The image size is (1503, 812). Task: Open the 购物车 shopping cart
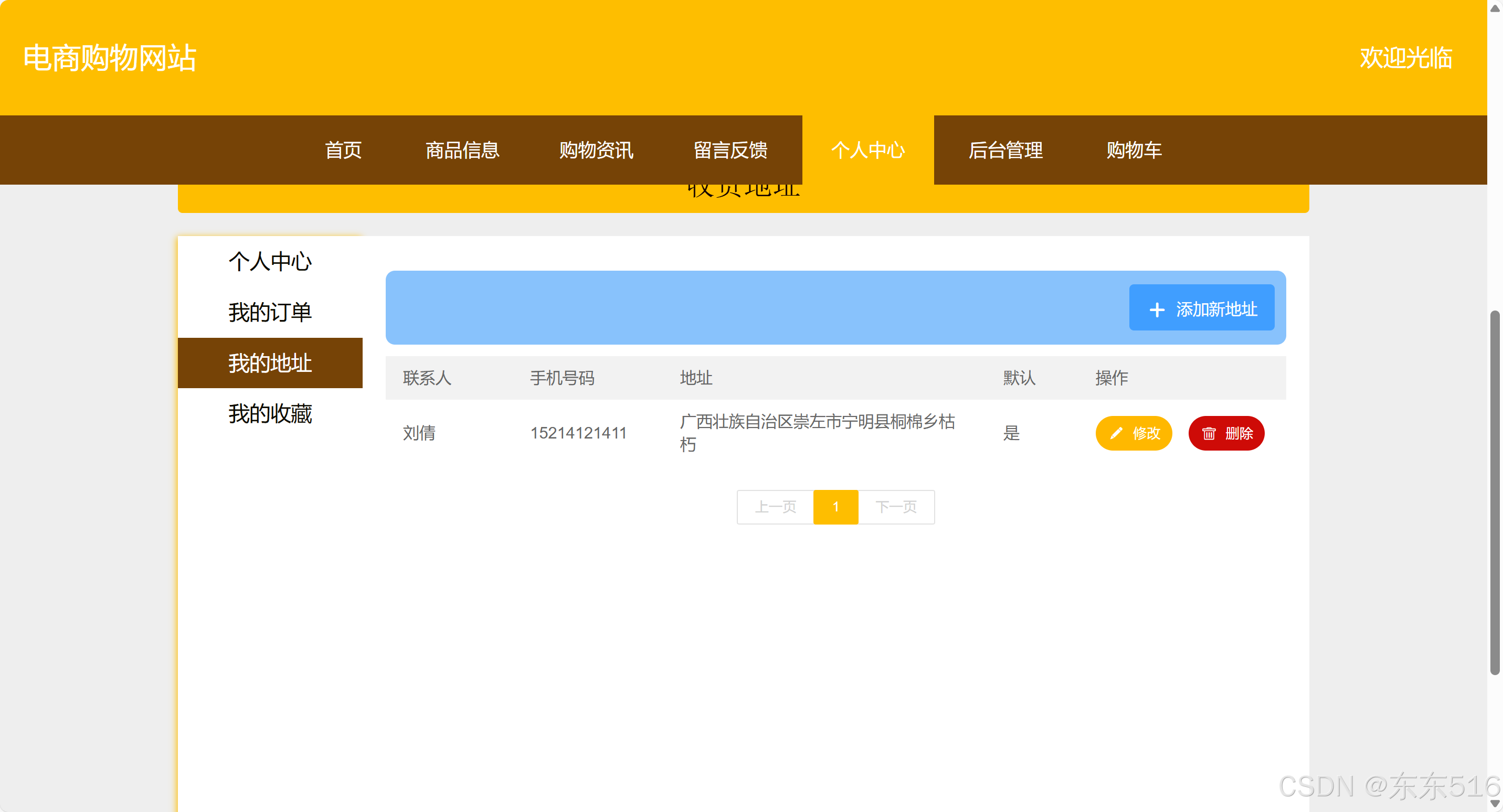pyautogui.click(x=1134, y=150)
